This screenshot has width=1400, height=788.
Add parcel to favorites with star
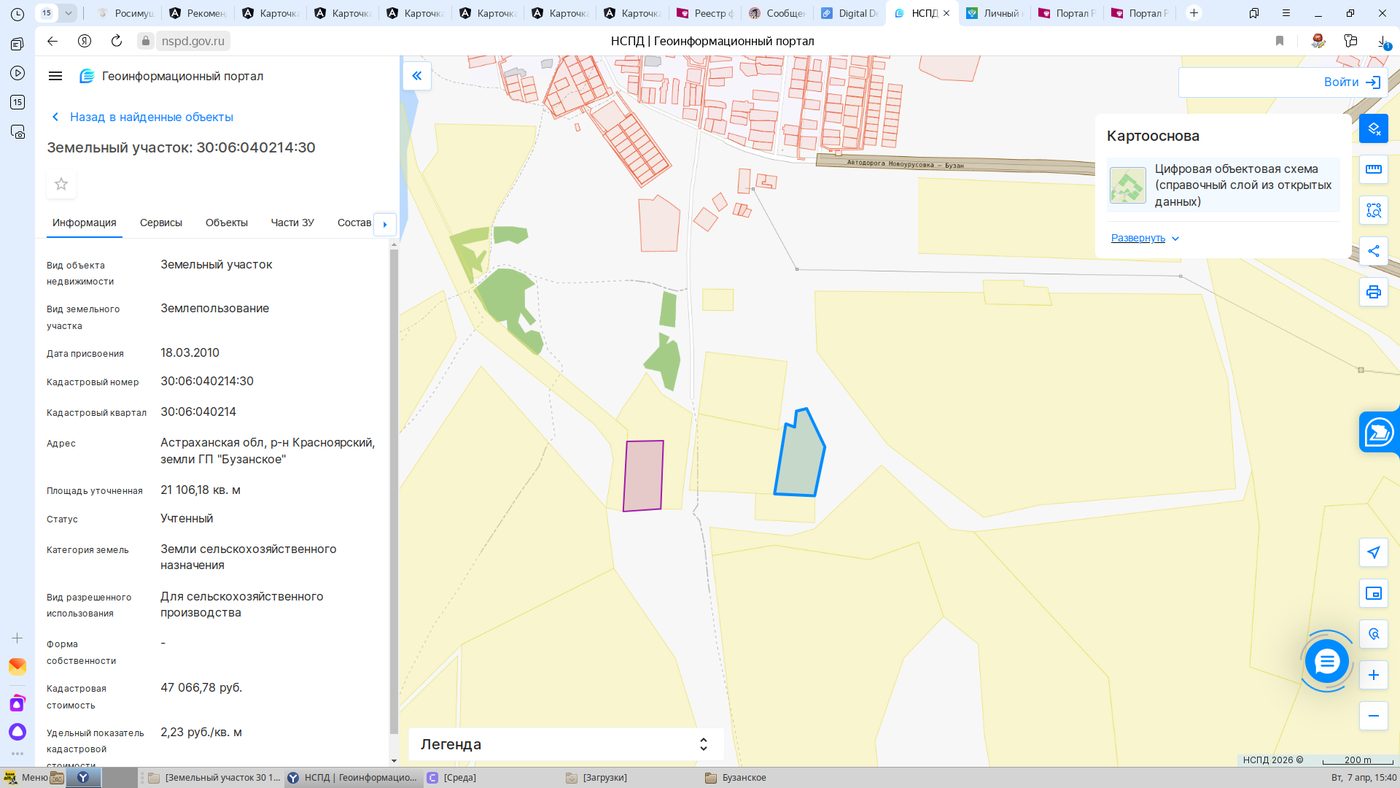click(x=61, y=184)
